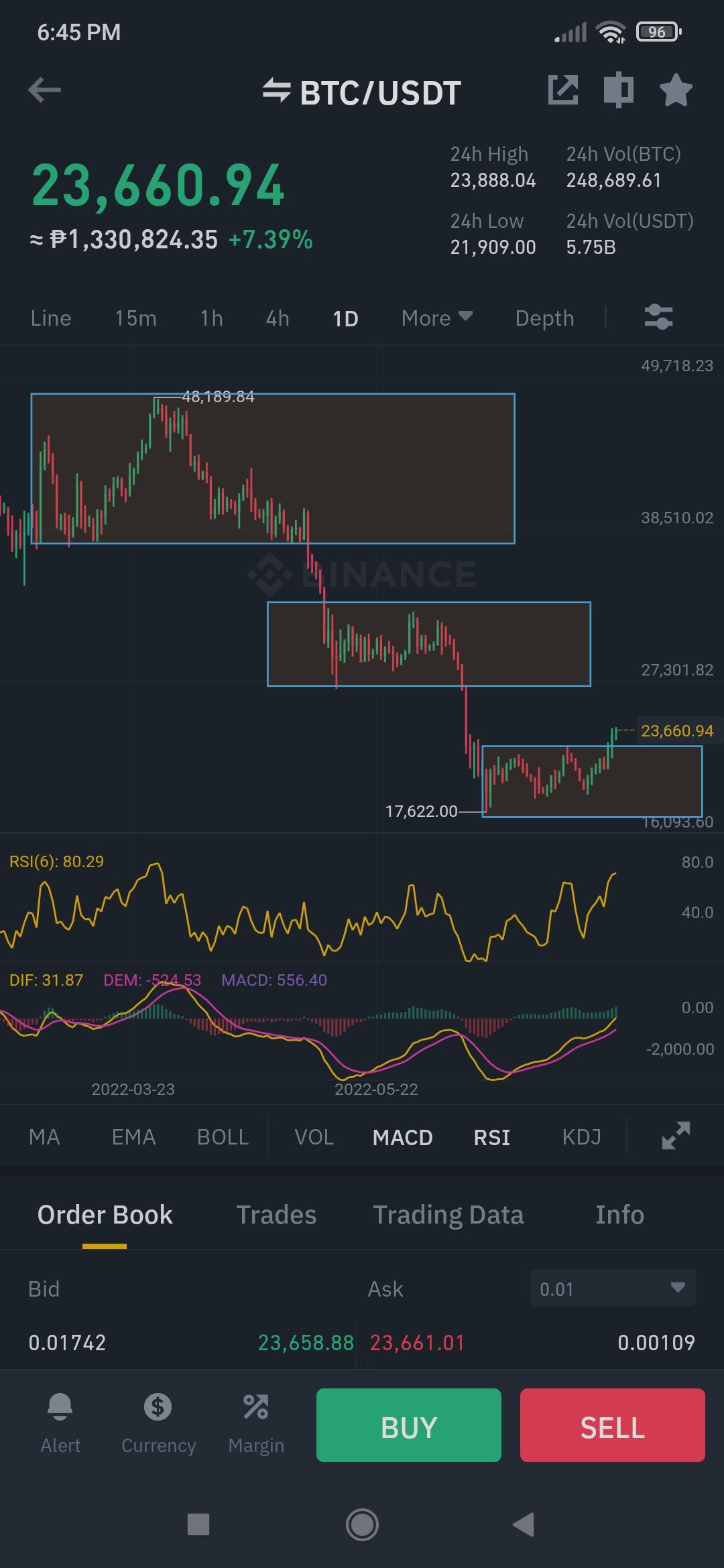
Task: Open the Depth chart view
Action: click(544, 318)
